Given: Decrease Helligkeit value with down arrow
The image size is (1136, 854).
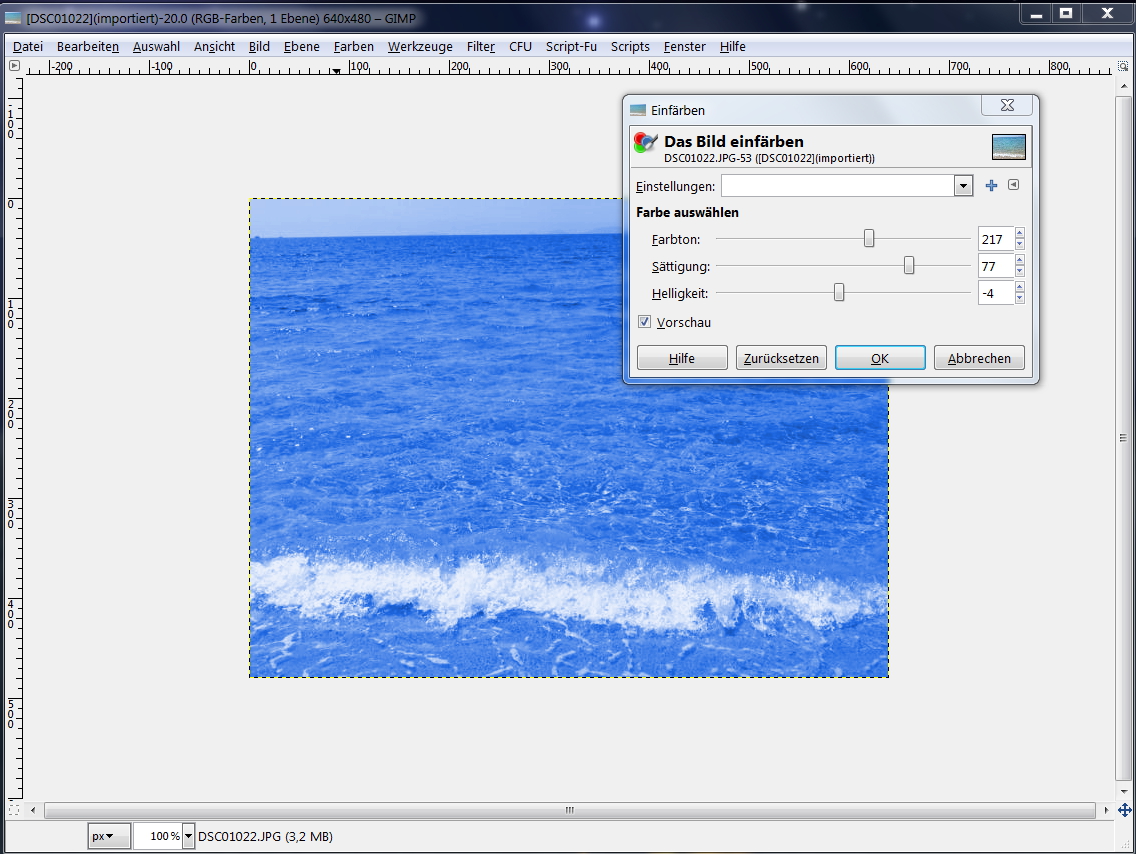Looking at the screenshot, I should point(1019,298).
